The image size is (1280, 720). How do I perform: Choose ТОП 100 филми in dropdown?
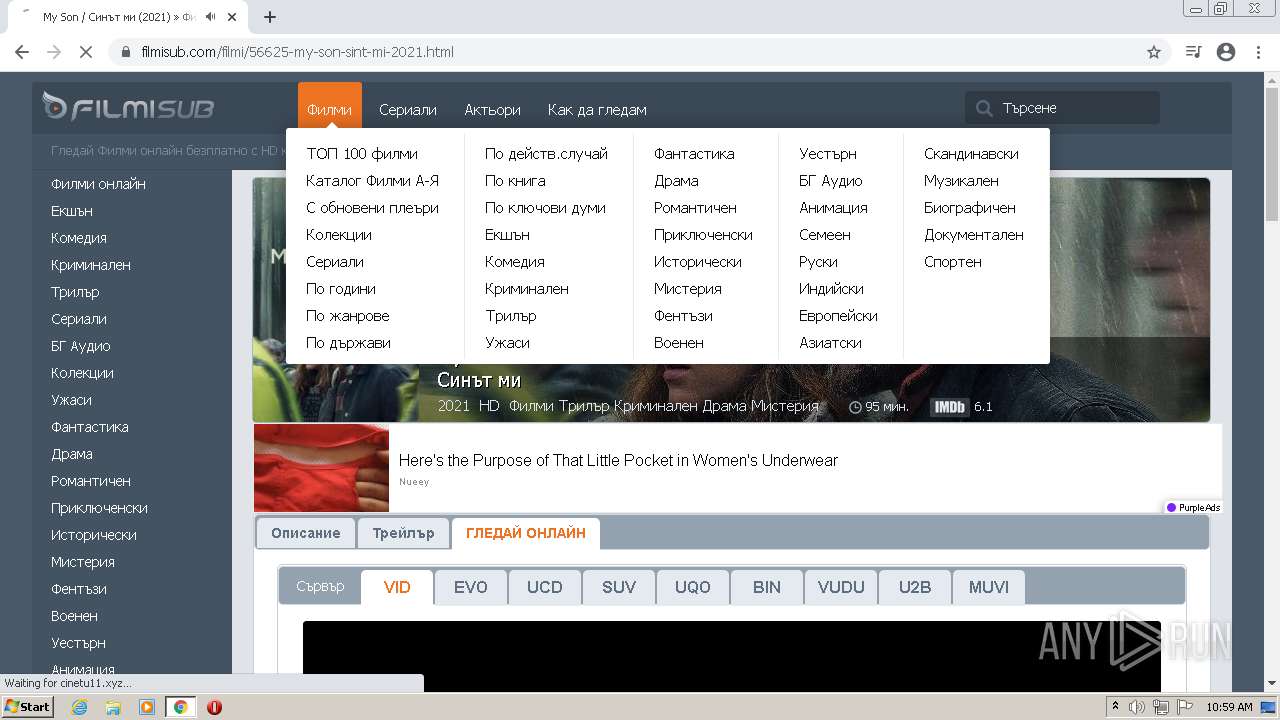coord(362,154)
